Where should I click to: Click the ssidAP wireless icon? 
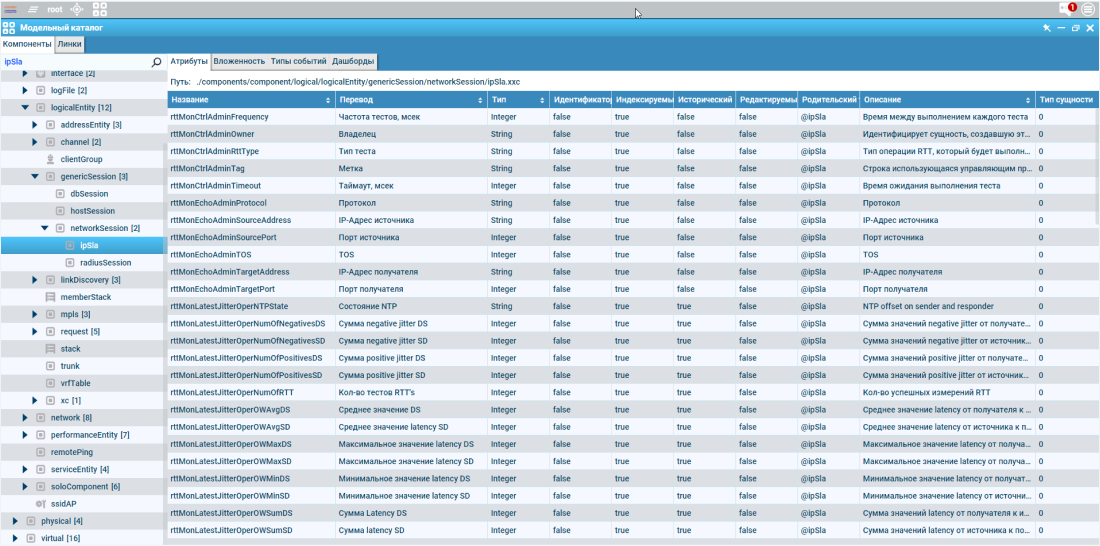coord(40,504)
